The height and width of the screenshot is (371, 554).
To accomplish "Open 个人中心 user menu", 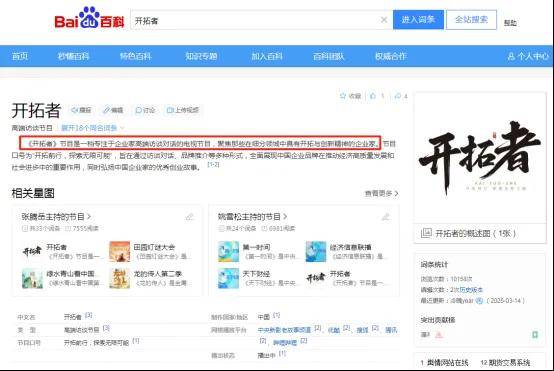I will point(528,56).
